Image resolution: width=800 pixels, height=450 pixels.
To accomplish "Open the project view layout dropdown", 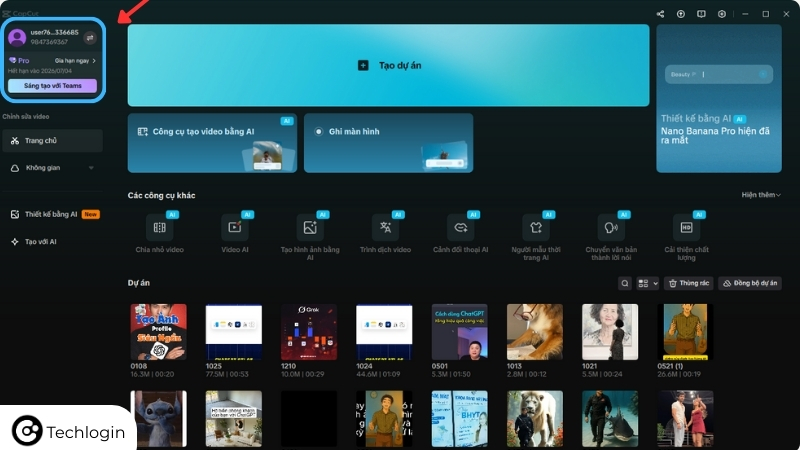I will point(648,284).
